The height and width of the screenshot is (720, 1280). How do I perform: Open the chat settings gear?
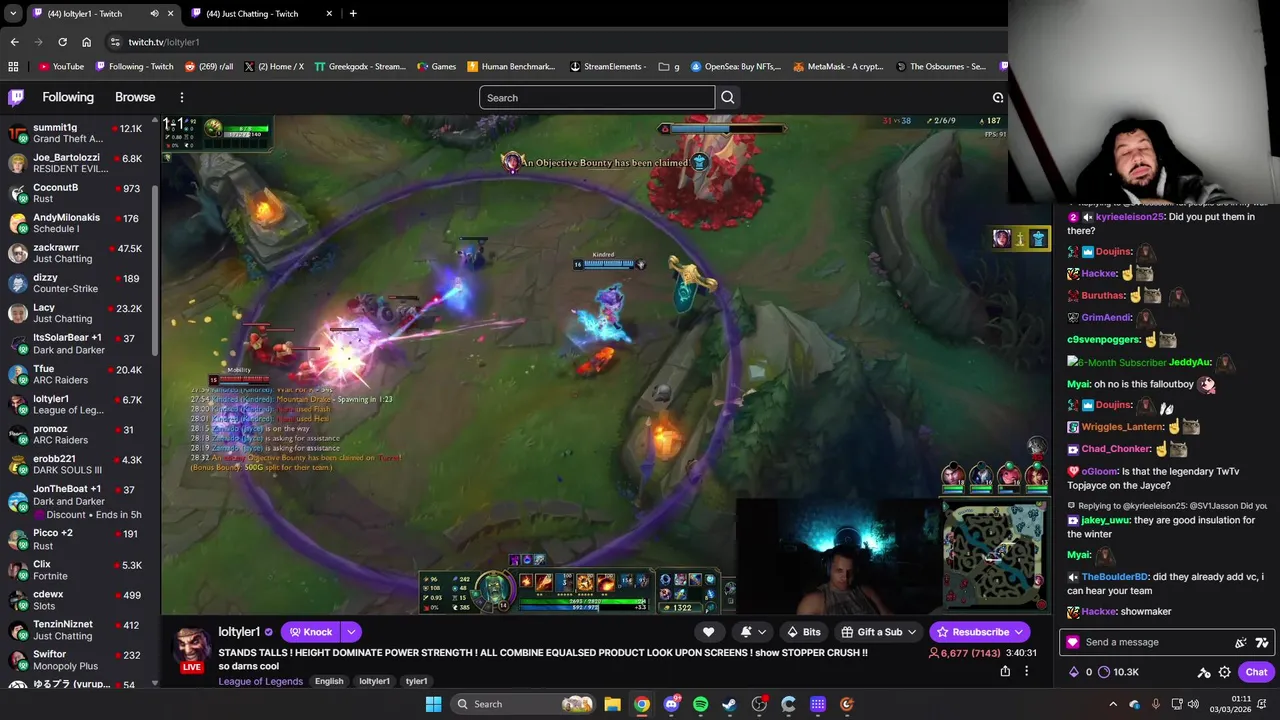[x=1225, y=672]
